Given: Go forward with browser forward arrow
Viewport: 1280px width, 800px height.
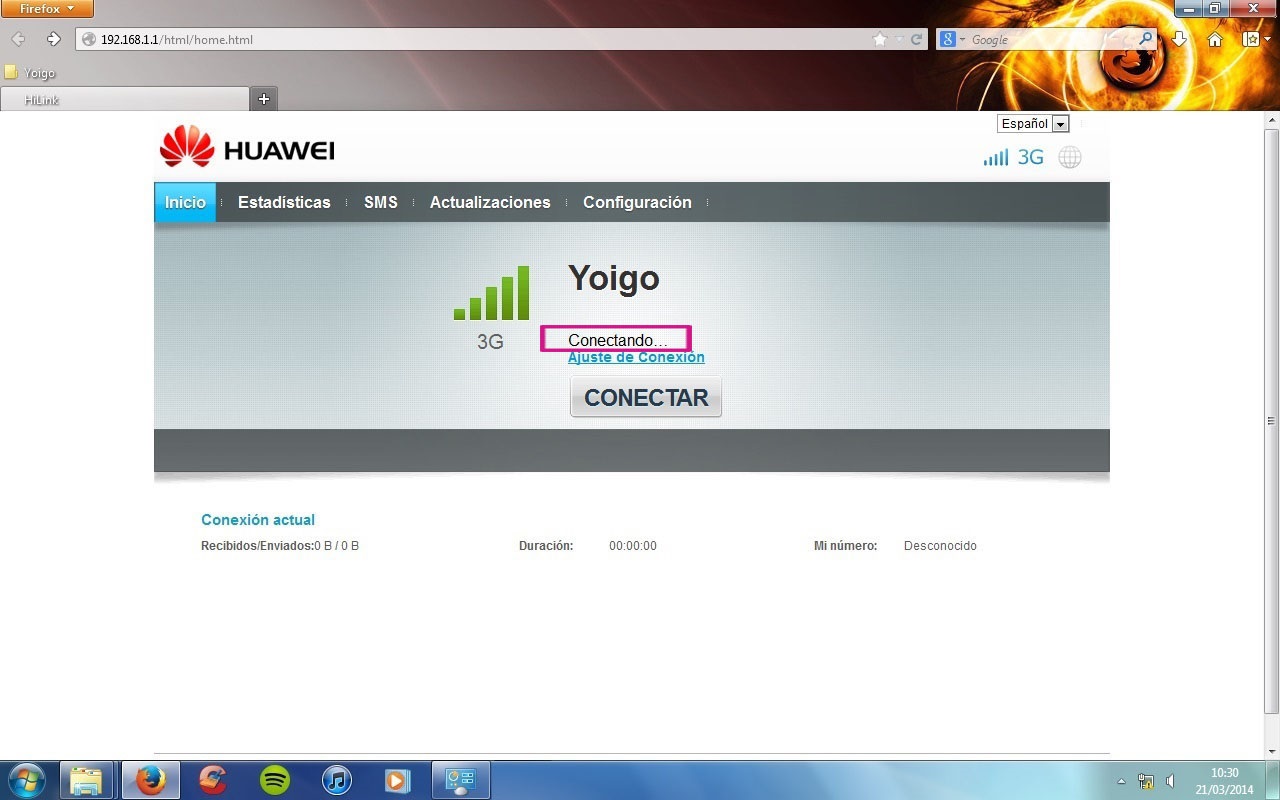Looking at the screenshot, I should 53,39.
